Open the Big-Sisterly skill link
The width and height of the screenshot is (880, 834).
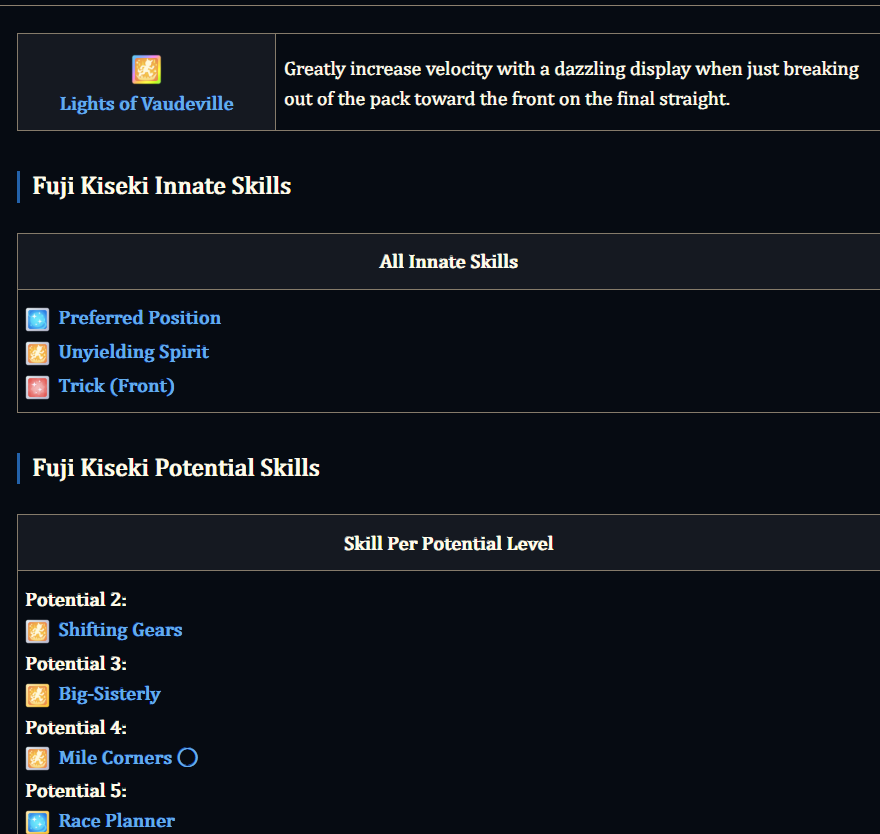[x=109, y=694]
